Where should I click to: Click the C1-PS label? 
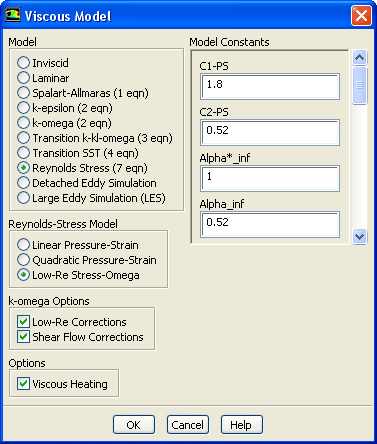[214, 66]
